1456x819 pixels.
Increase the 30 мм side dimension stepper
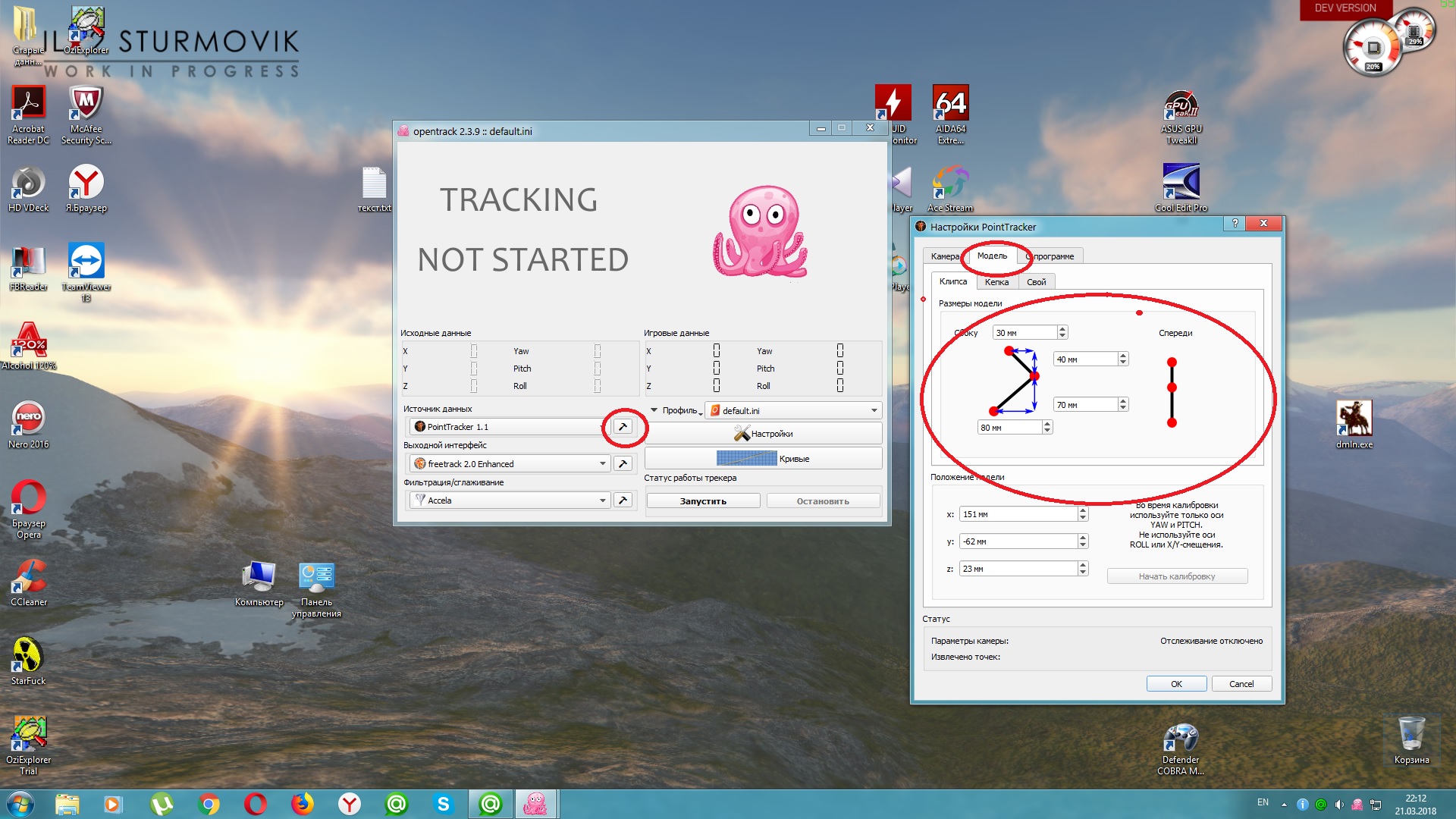click(x=1062, y=329)
